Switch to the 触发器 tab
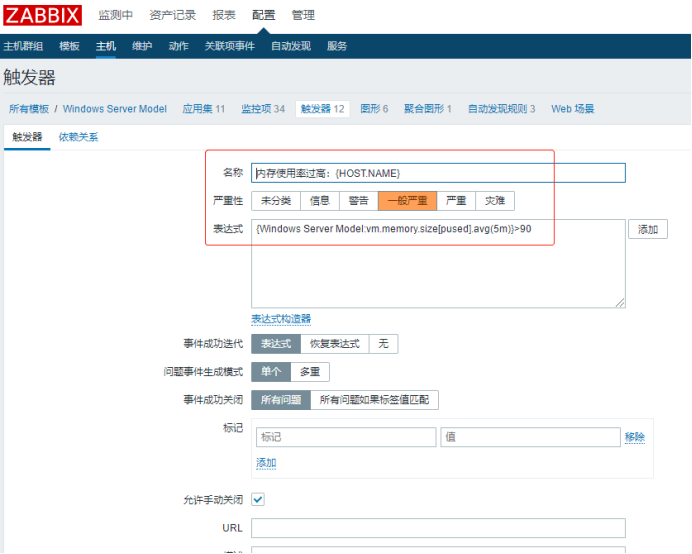This screenshot has height=554, width=692. 27,137
